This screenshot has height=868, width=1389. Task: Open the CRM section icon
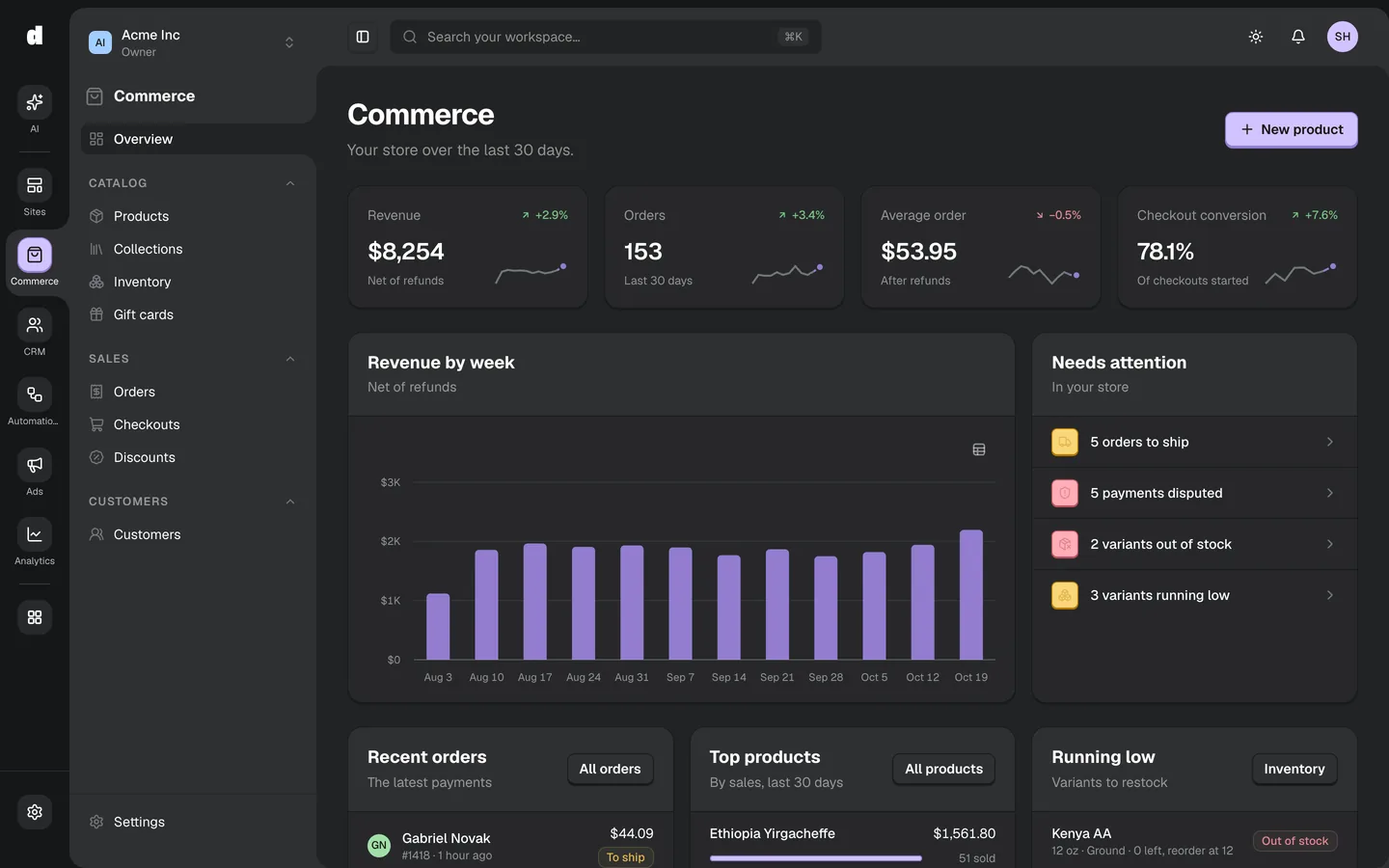[35, 325]
